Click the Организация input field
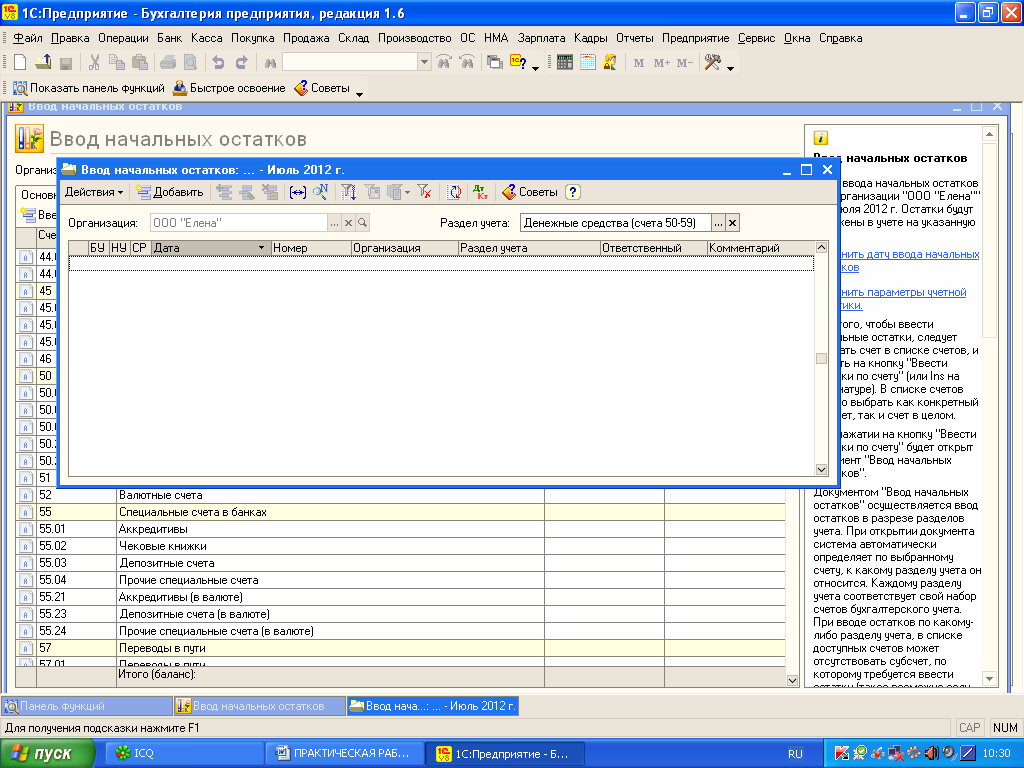This screenshot has height=768, width=1024. click(x=238, y=223)
